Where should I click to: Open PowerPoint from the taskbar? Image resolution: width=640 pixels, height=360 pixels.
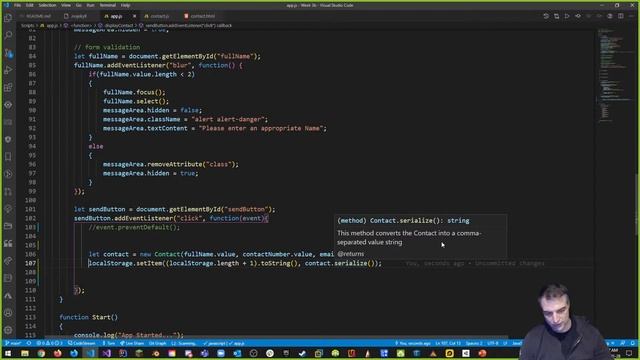click(482, 353)
